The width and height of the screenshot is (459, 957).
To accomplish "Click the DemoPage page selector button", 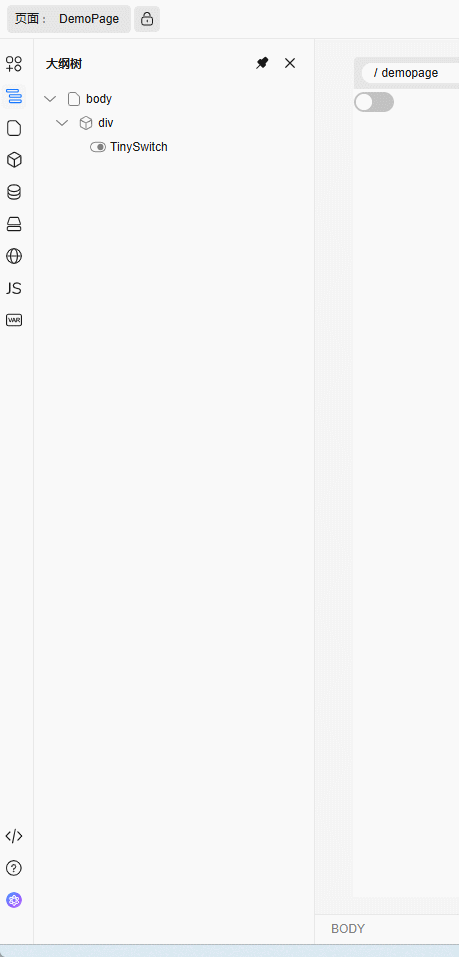I will pos(69,19).
